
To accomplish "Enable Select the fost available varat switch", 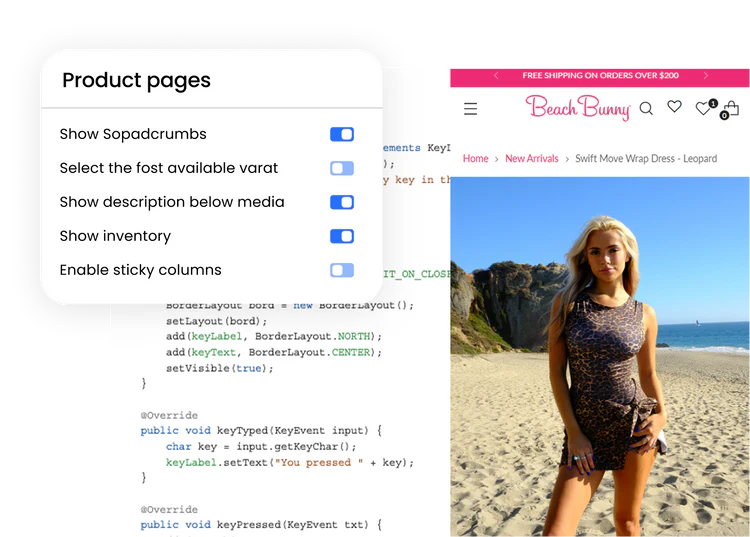I will coord(342,168).
